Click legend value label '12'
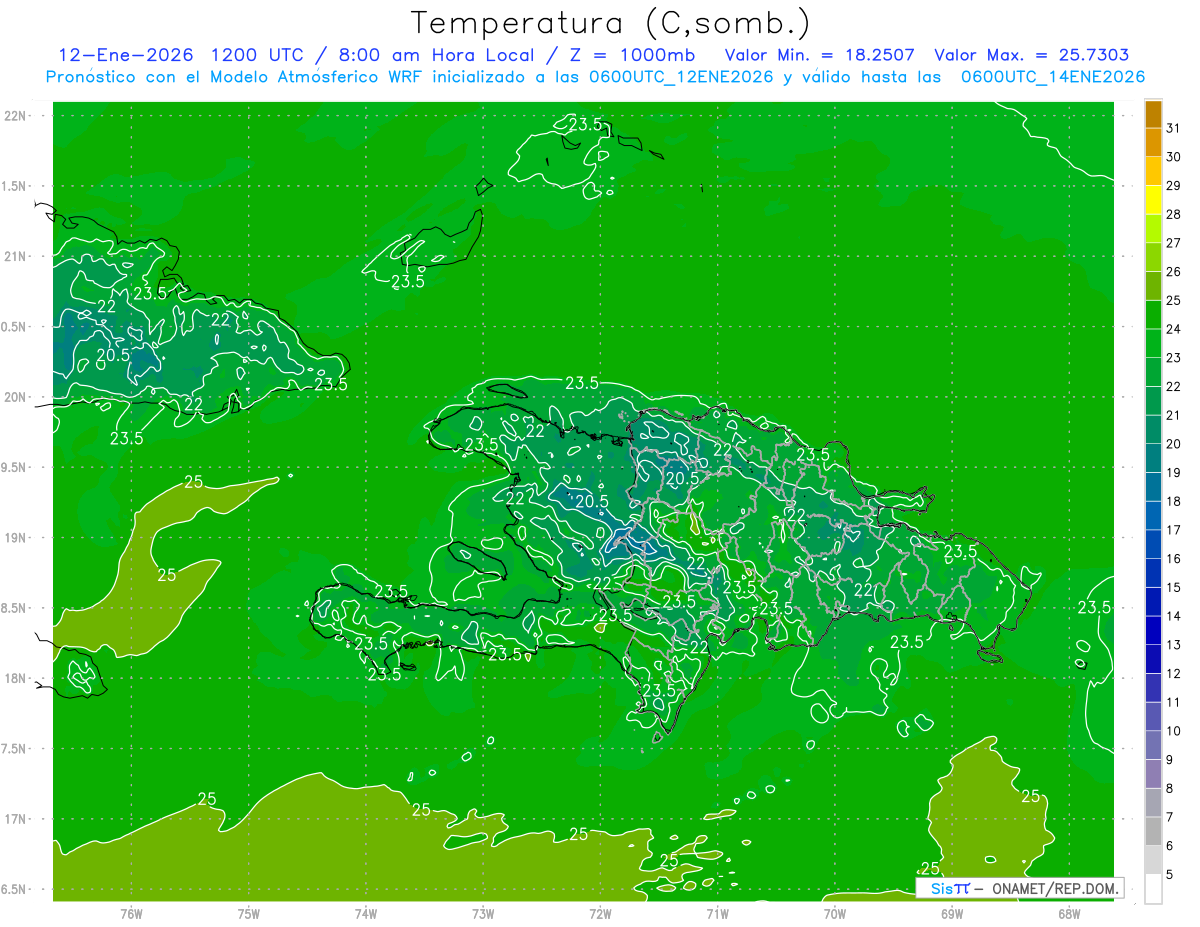The width and height of the screenshot is (1200, 927). 1174,674
